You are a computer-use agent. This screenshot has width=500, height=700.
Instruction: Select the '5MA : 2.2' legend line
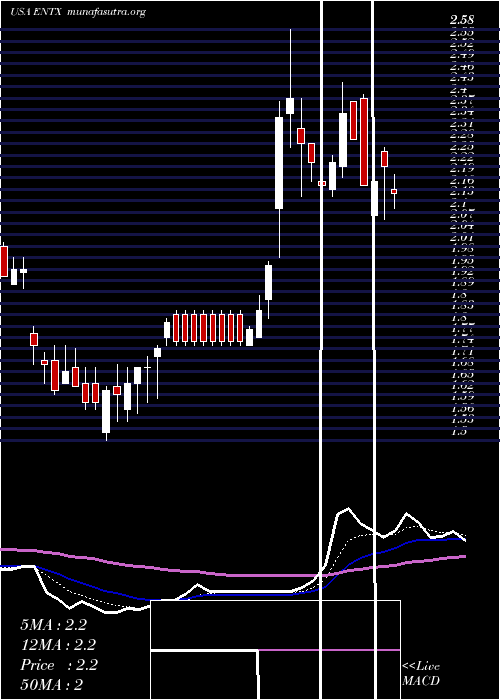point(53,625)
